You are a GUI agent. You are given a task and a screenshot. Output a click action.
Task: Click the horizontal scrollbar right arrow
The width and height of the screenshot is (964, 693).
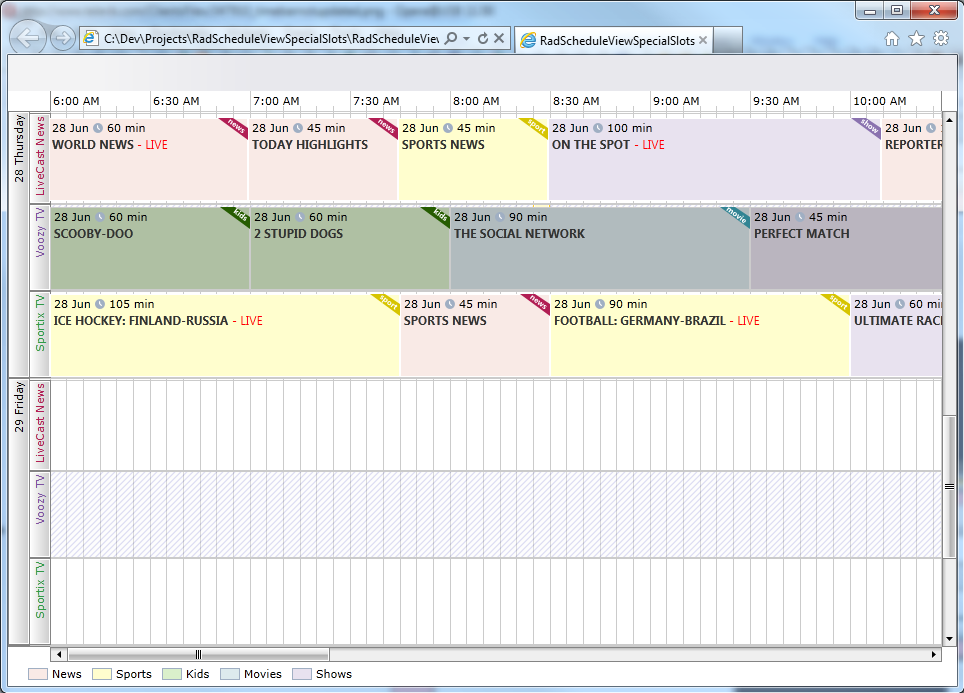pos(934,654)
